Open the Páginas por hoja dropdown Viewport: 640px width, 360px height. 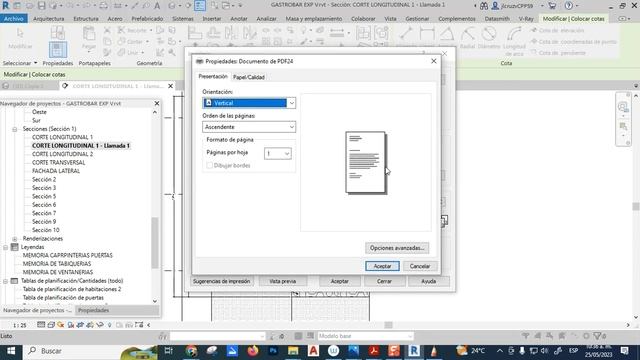pos(278,153)
